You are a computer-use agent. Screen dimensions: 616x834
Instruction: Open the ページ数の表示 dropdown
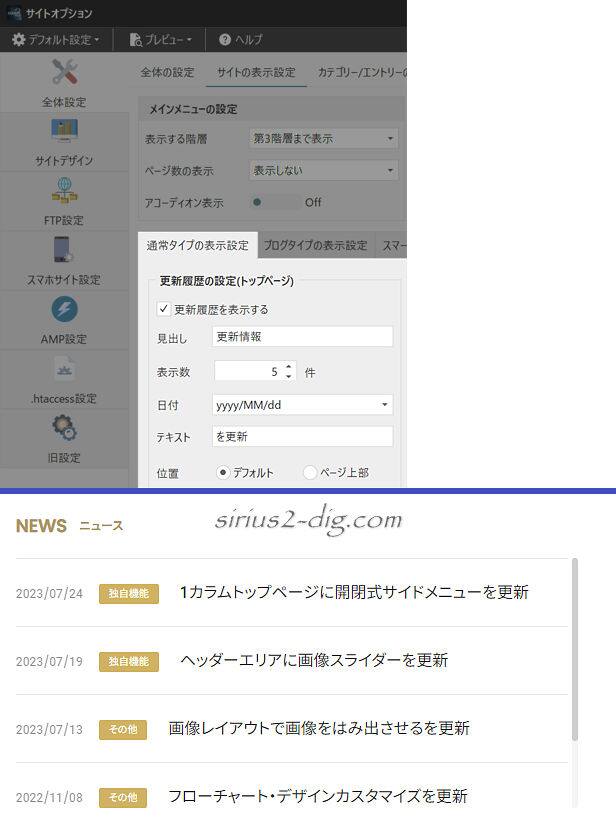[x=323, y=170]
